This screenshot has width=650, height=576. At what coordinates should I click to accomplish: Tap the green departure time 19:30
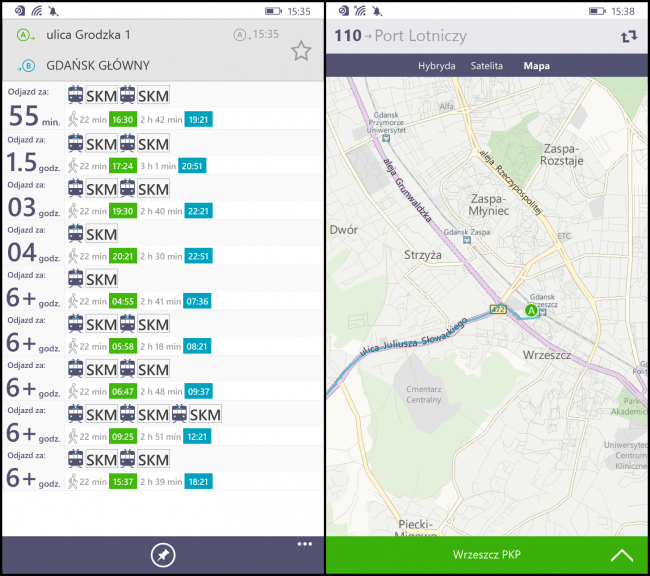[x=123, y=211]
